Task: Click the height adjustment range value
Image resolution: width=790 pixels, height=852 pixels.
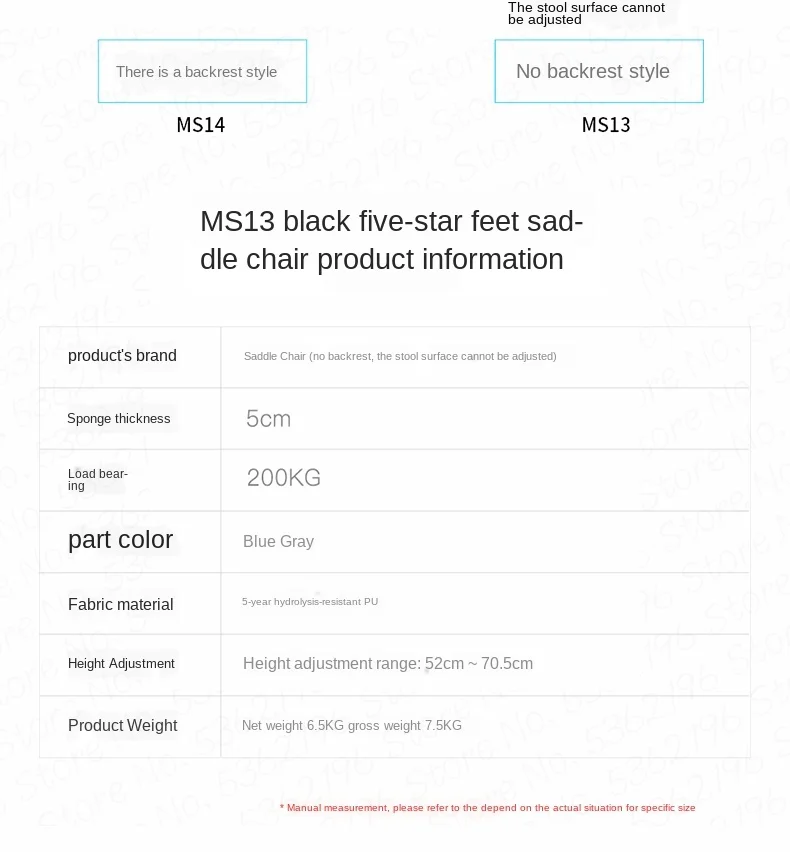Action: coord(388,664)
